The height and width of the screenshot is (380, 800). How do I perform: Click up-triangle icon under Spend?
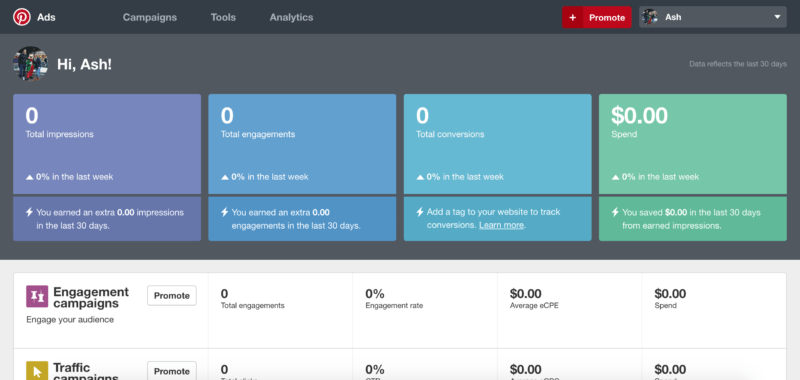(x=616, y=177)
